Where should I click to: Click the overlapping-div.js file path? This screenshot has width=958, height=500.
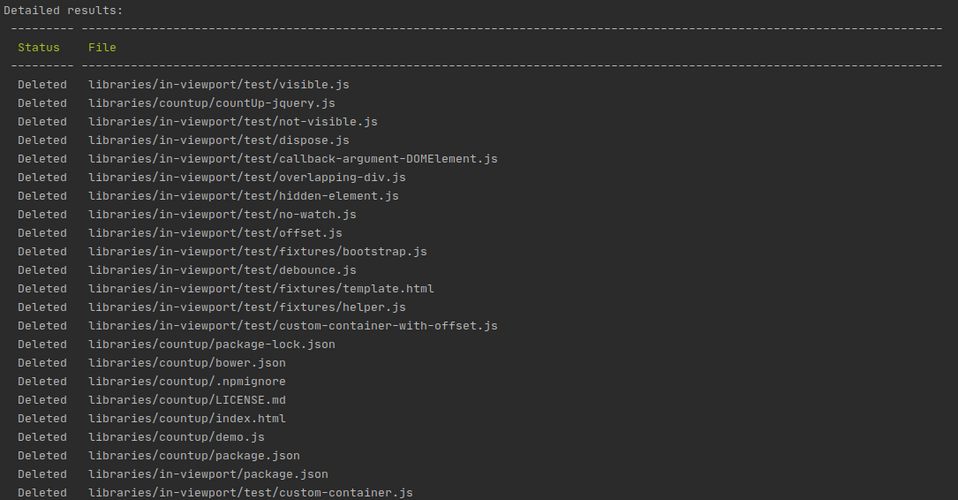click(247, 177)
